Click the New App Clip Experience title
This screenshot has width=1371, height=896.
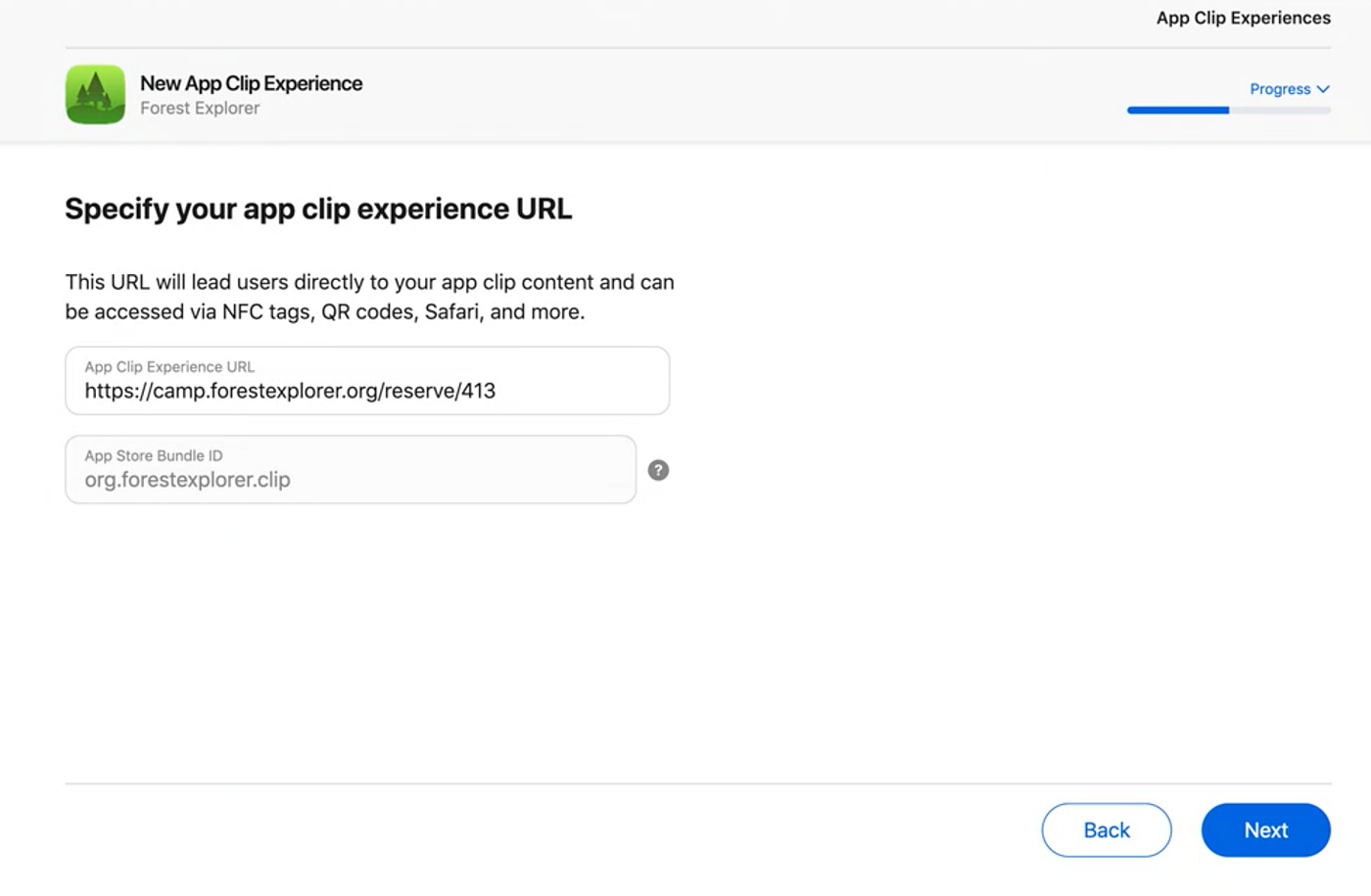[251, 83]
